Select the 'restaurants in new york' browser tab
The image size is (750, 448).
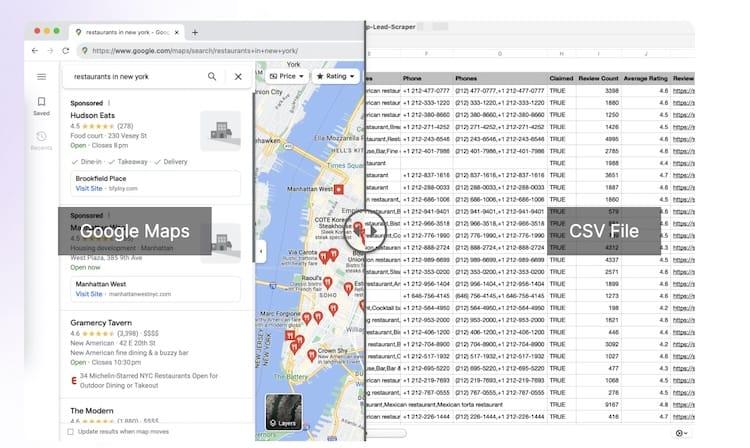(x=127, y=33)
